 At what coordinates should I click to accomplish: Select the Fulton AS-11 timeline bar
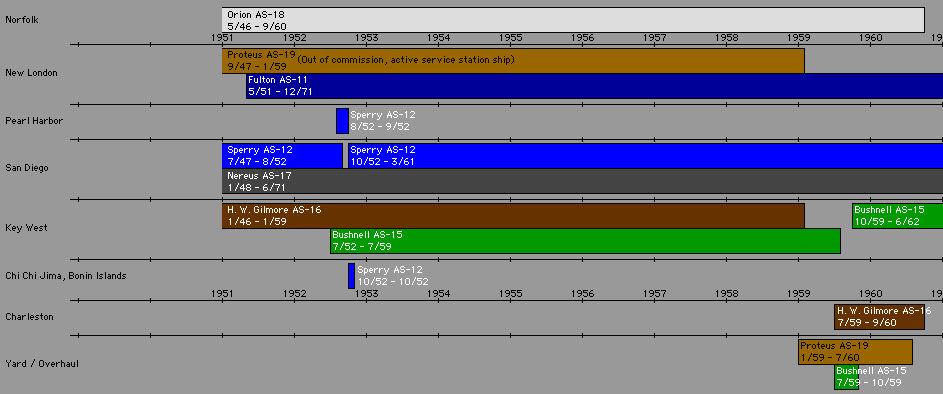pyautogui.click(x=594, y=86)
